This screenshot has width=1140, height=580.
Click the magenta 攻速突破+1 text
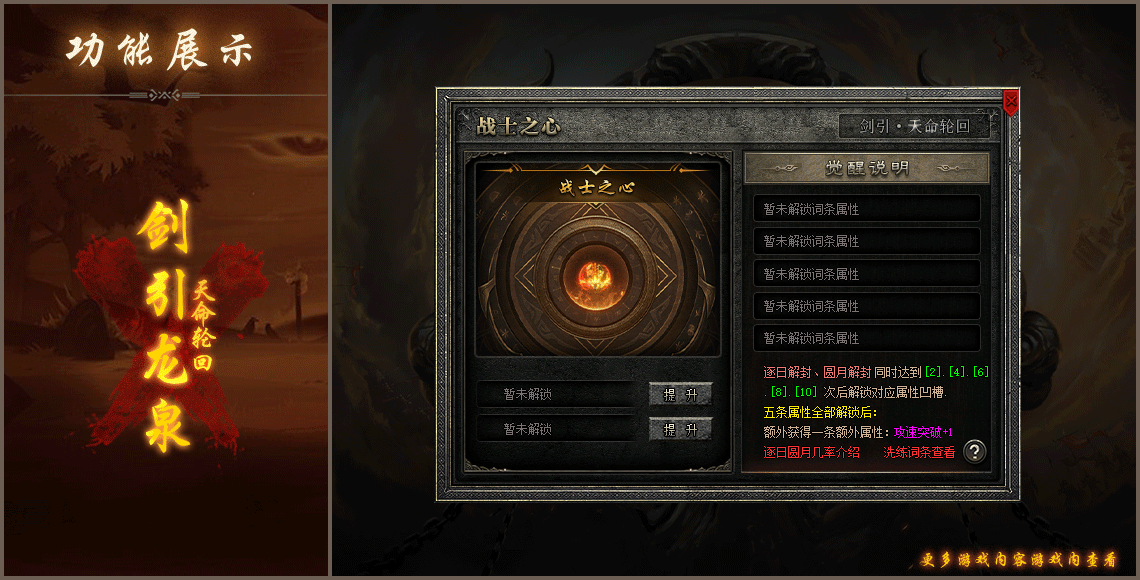(923, 432)
